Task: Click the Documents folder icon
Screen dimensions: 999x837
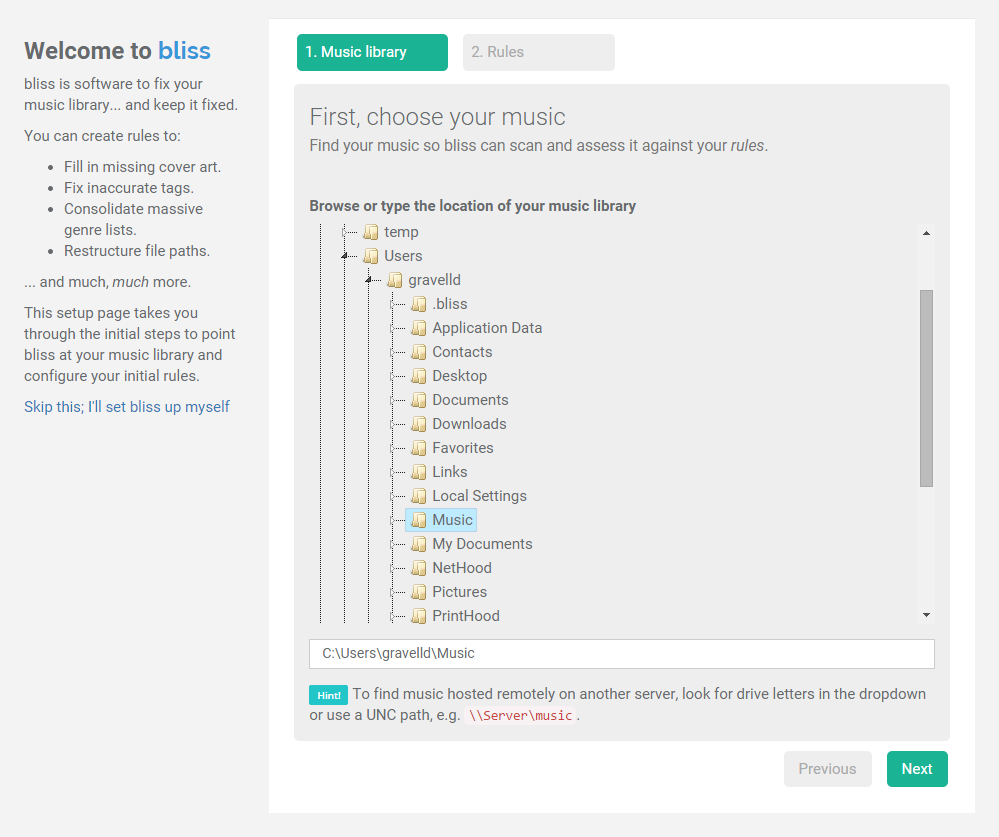Action: point(419,400)
